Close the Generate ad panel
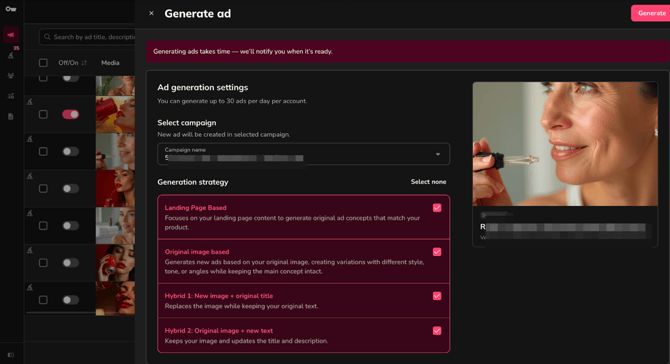This screenshot has height=364, width=670. click(151, 13)
